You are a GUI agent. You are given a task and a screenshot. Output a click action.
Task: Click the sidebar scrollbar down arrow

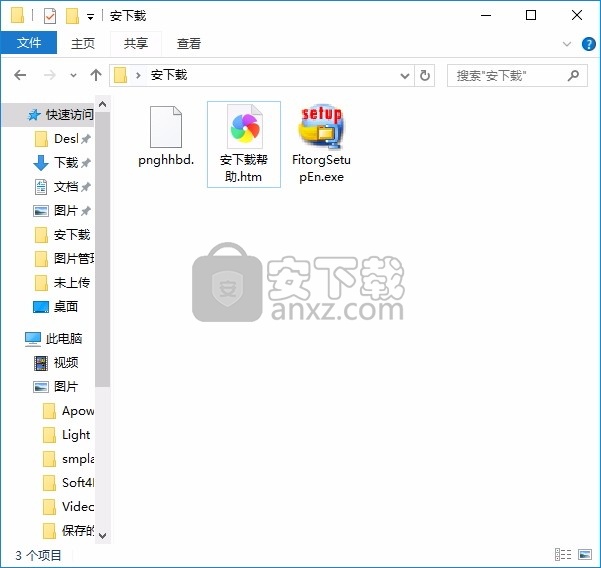pos(102,535)
